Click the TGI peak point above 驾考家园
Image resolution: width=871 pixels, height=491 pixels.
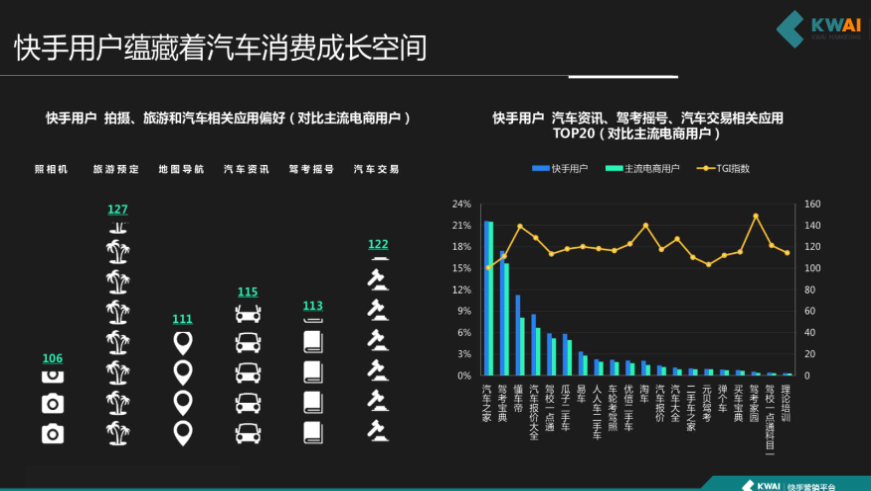[x=755, y=216]
